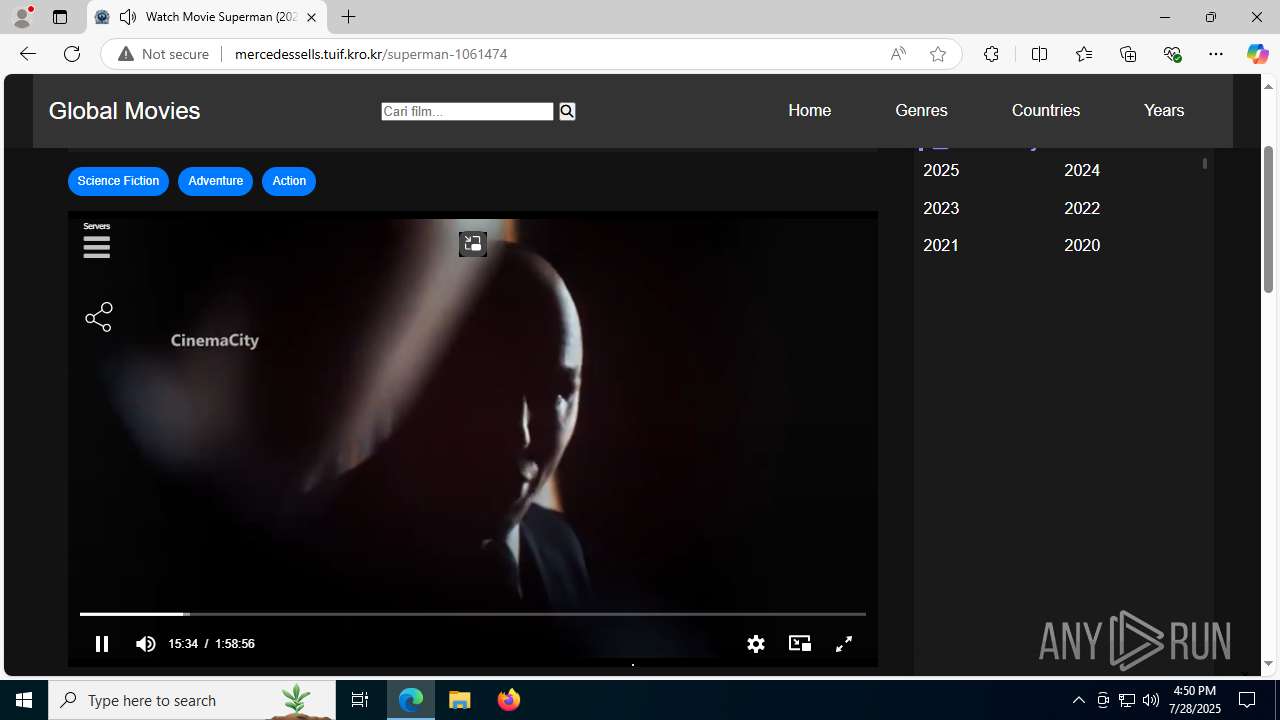Open Edge Settings and more menu
This screenshot has height=720, width=1280.
[x=1216, y=54]
